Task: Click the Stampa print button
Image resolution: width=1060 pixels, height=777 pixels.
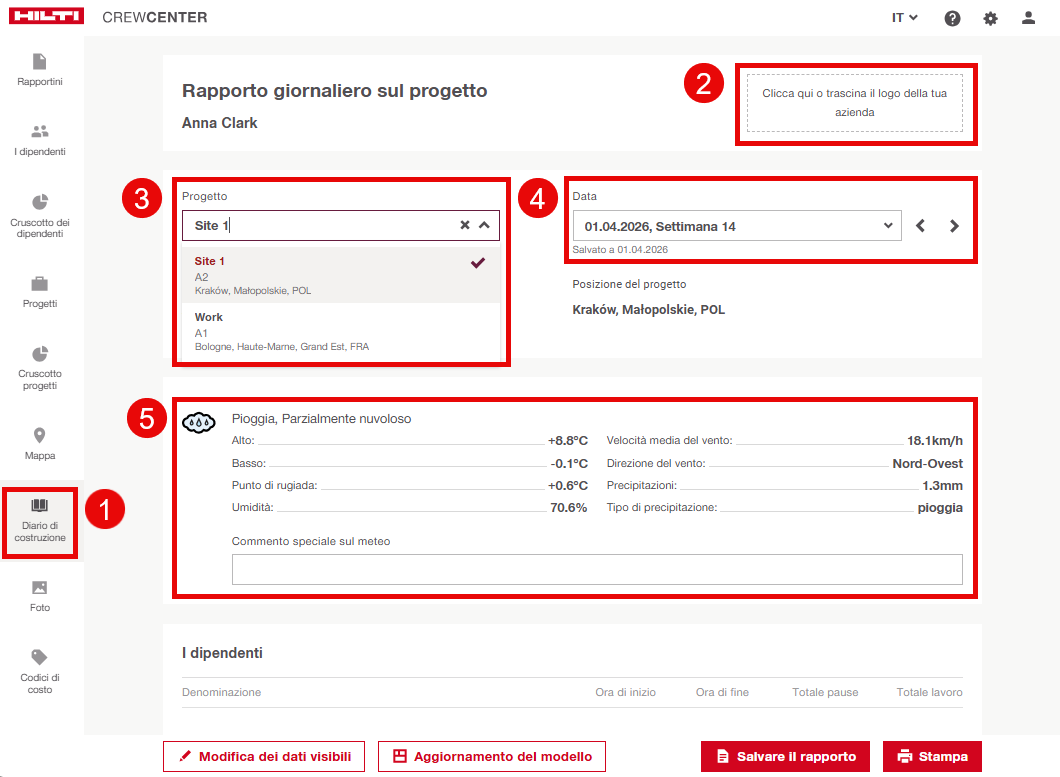Action: coord(932,756)
